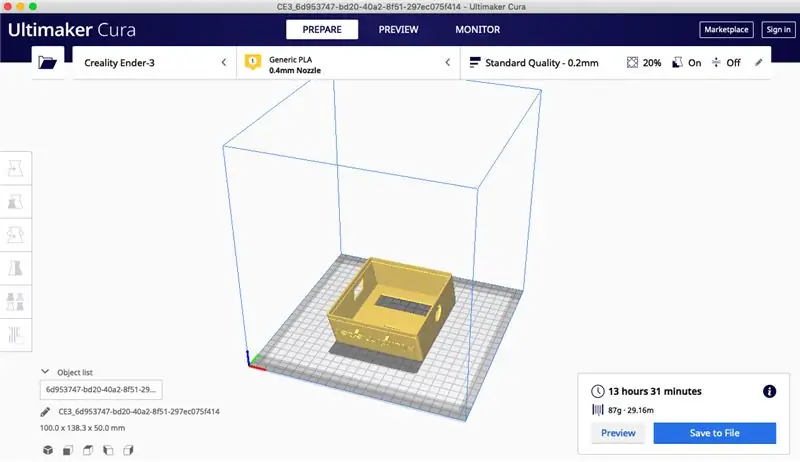Select the Support Blocker tool
This screenshot has width=800, height=462.
coord(15,335)
